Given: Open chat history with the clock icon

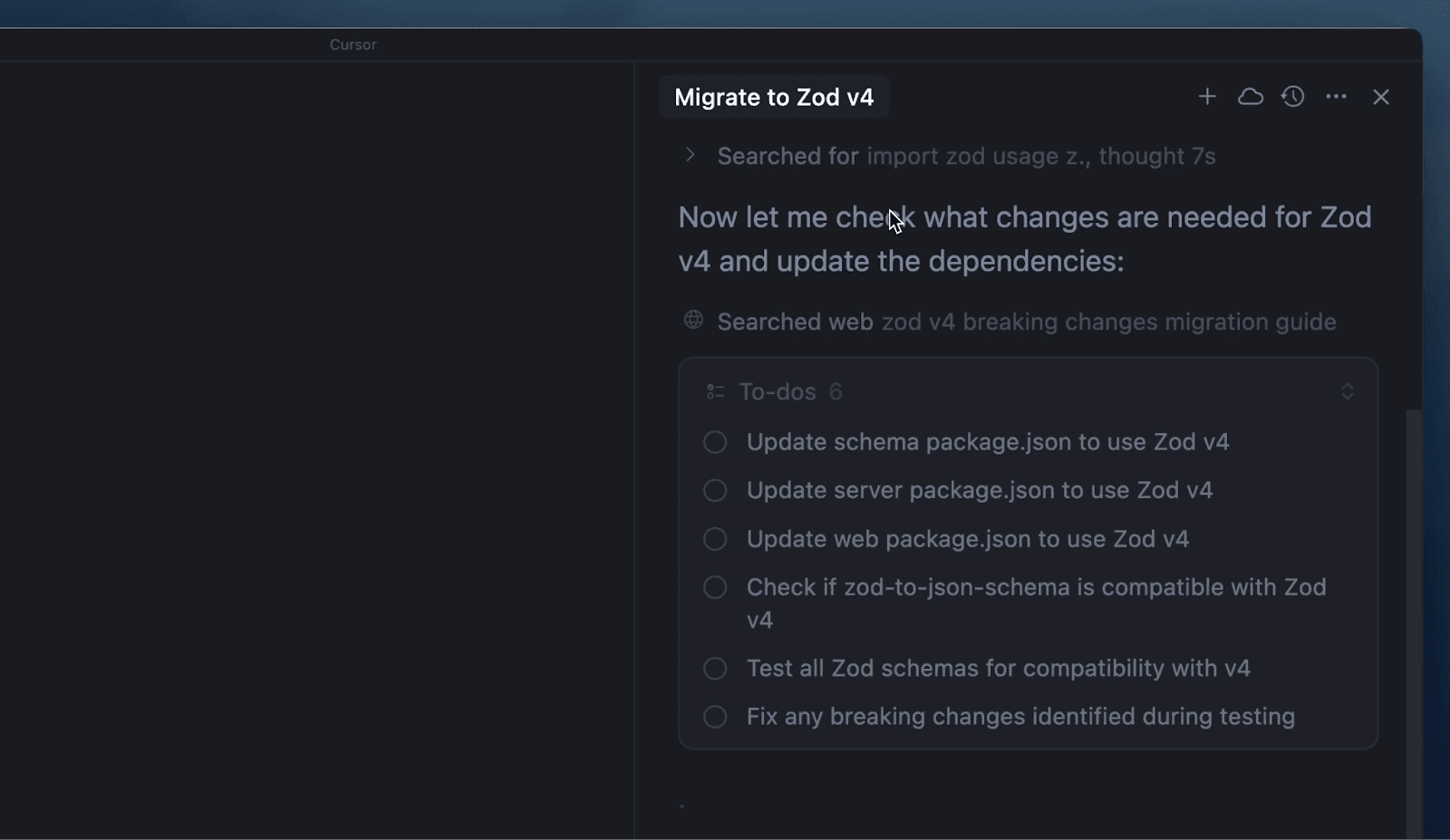Looking at the screenshot, I should [1293, 96].
